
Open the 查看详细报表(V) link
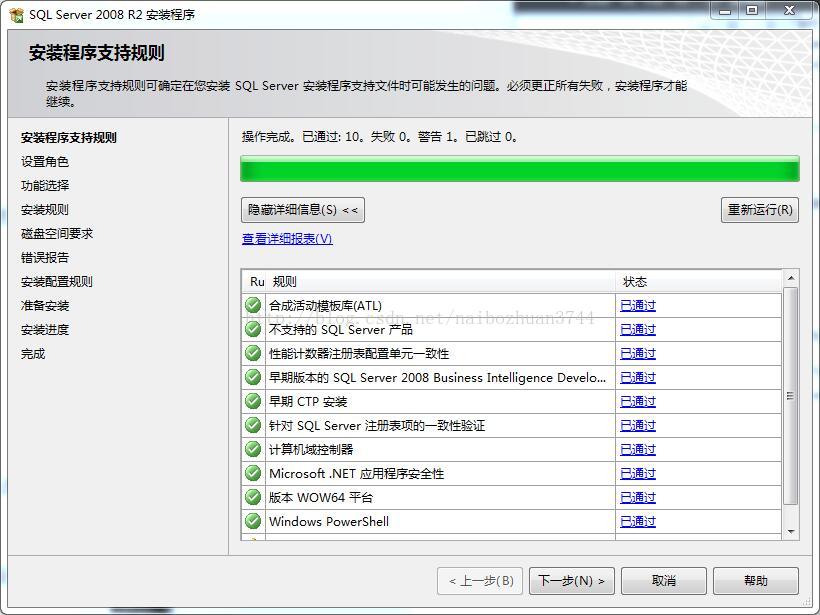point(287,239)
